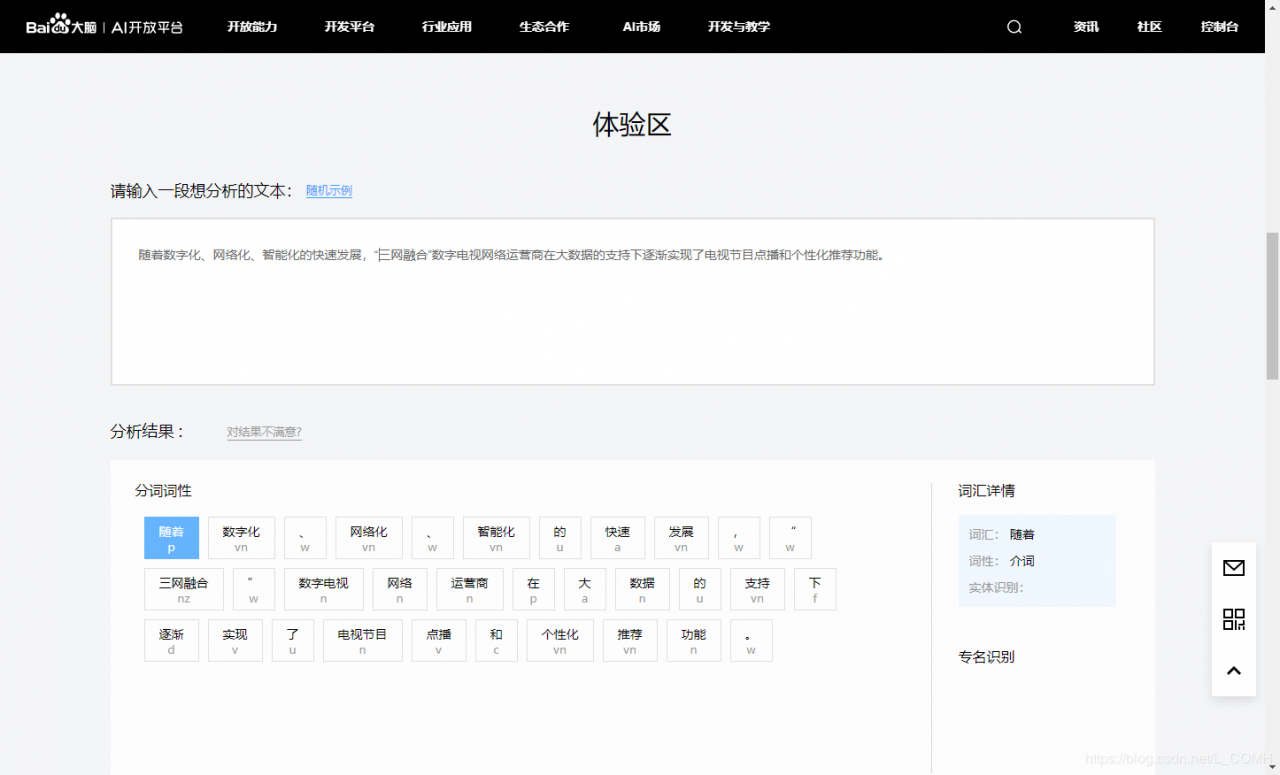
Task: Select the word token 下
Action: (x=815, y=589)
